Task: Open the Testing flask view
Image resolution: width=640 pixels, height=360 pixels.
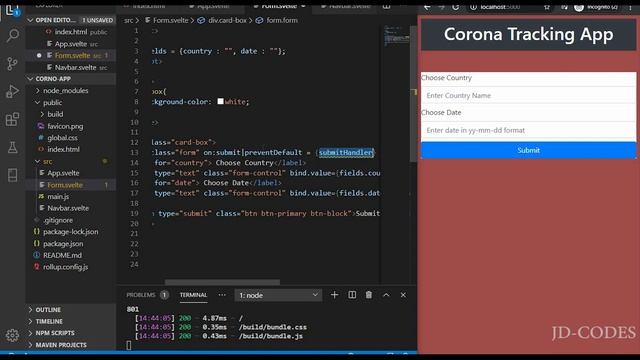Action: pyautogui.click(x=13, y=147)
